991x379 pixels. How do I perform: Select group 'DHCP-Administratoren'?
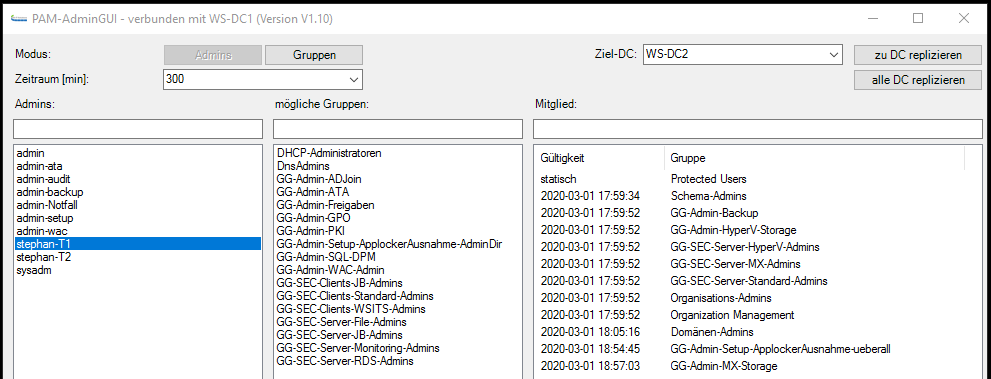pos(398,153)
